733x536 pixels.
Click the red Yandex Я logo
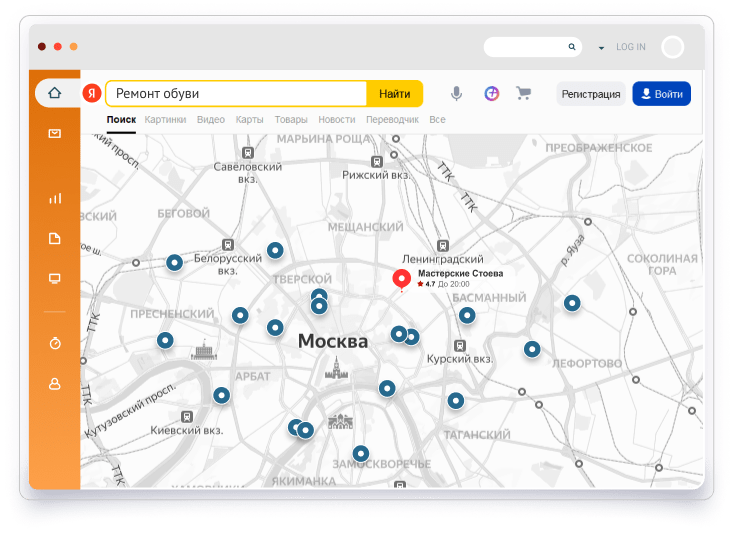(x=92, y=93)
